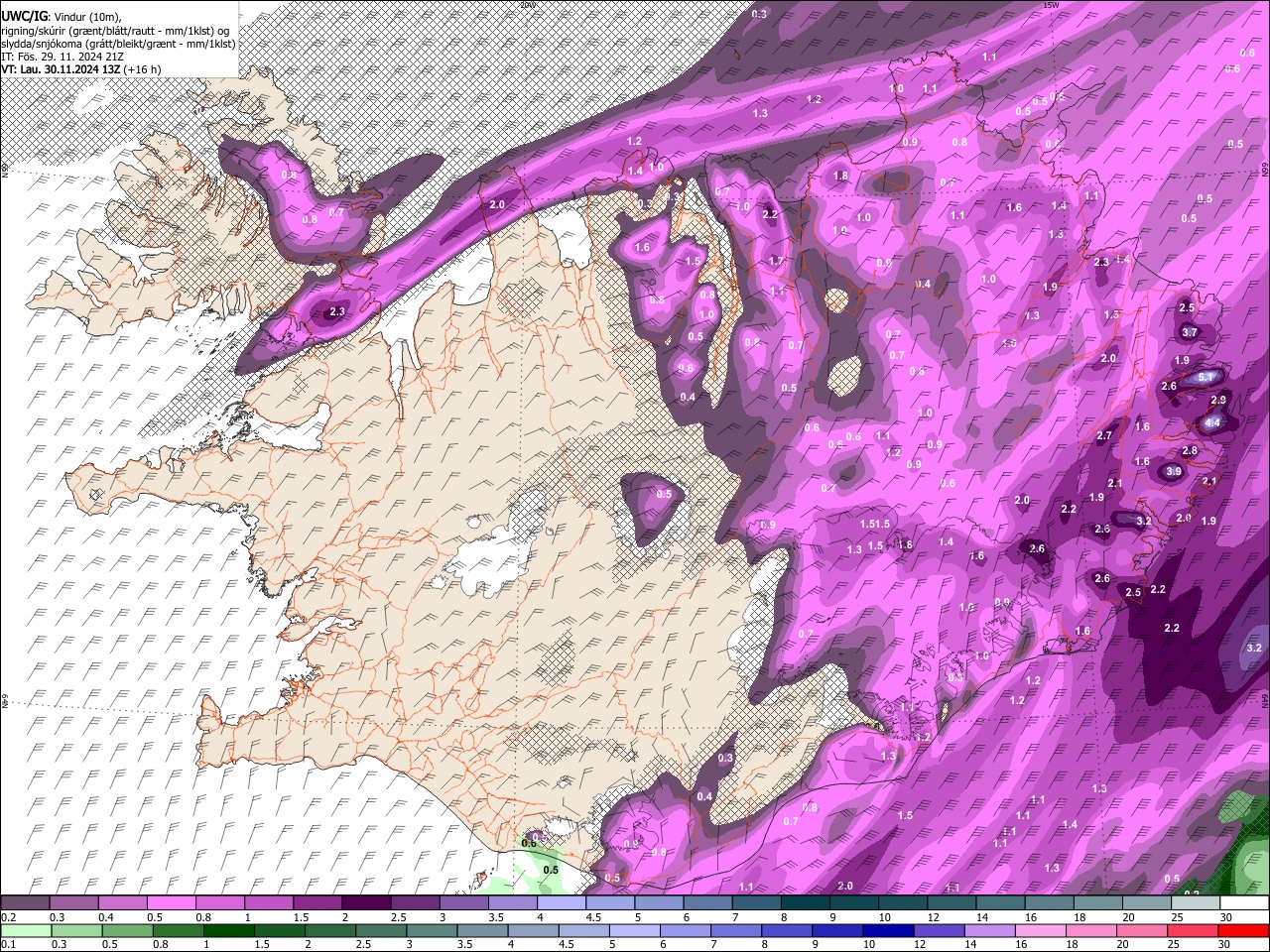Click the 25 label in the lower legend row

click(1176, 944)
